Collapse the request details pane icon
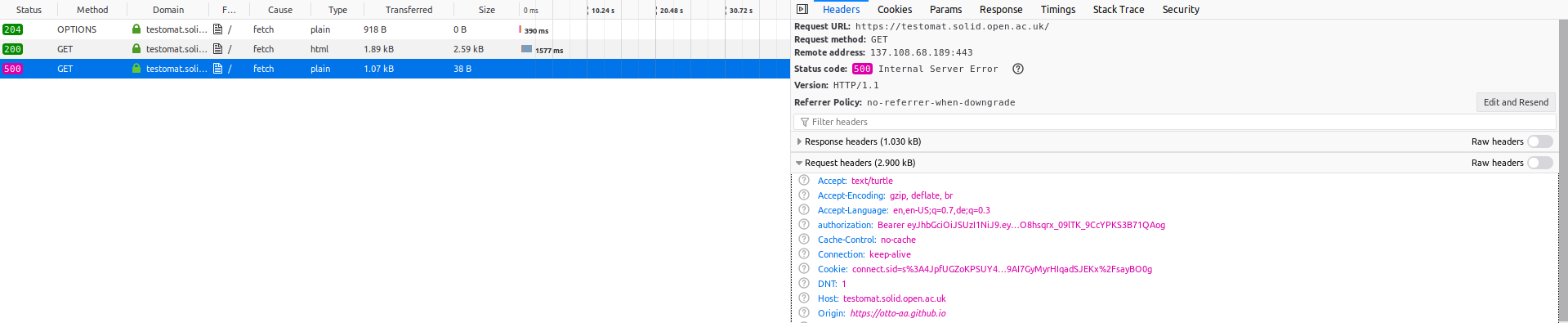This screenshot has height=323, width=1568. tap(802, 9)
